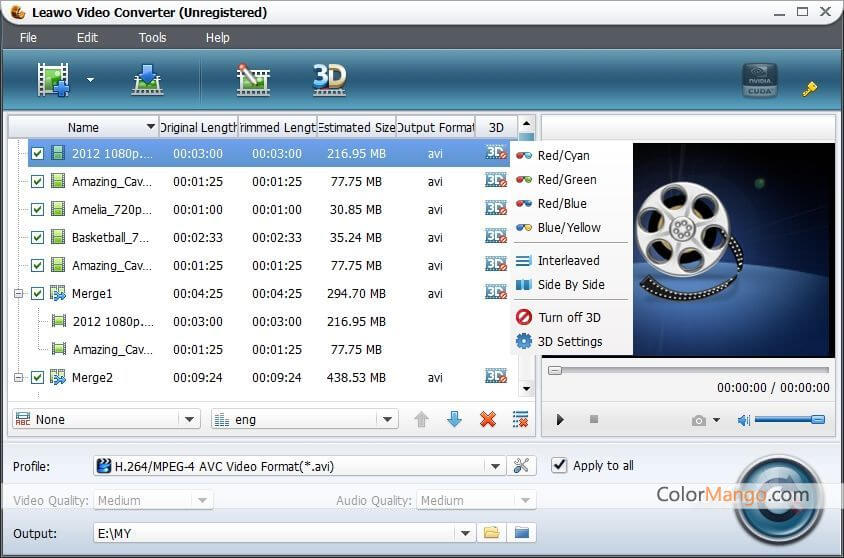Screen dimensions: 844x558
Task: Select Interleaved 3D mode
Action: (x=571, y=260)
